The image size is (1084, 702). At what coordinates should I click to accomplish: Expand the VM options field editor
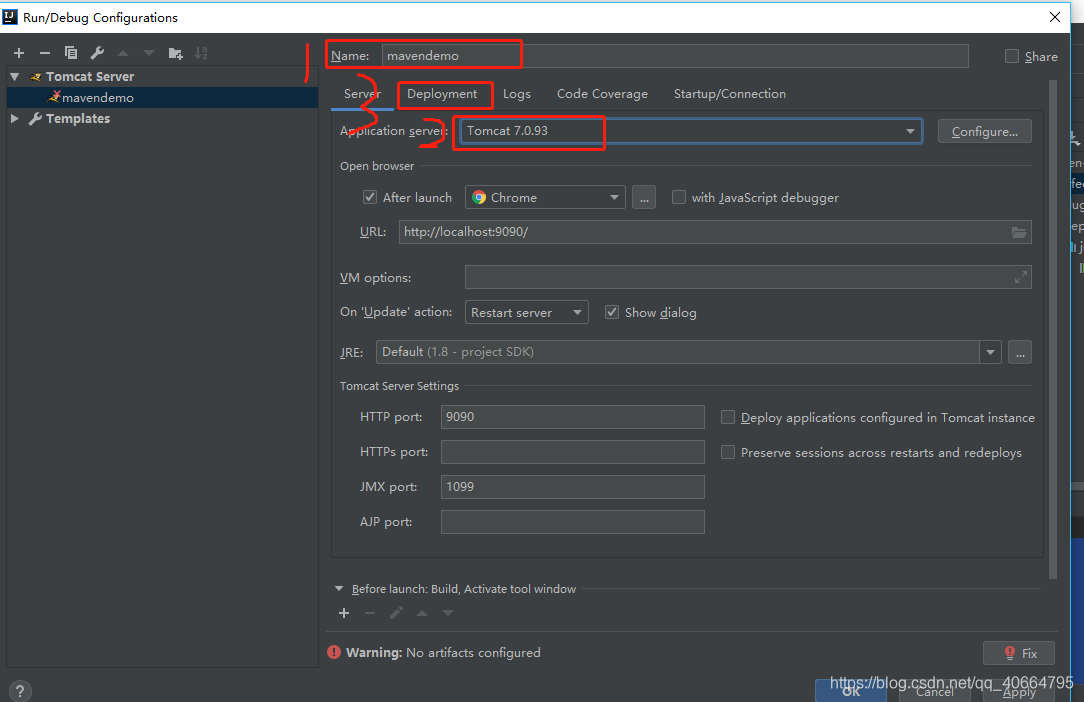(1020, 277)
